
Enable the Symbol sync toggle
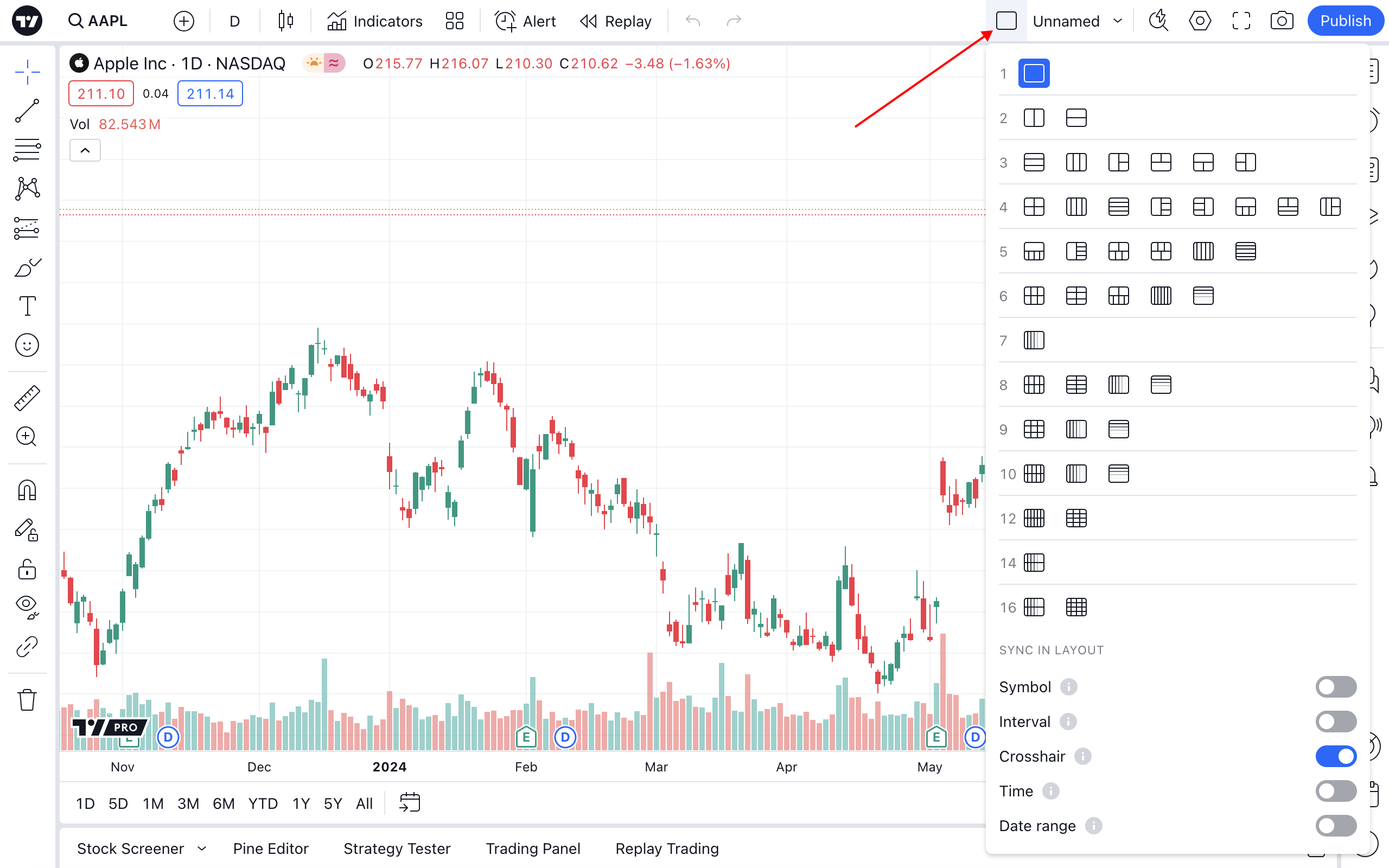click(1336, 686)
